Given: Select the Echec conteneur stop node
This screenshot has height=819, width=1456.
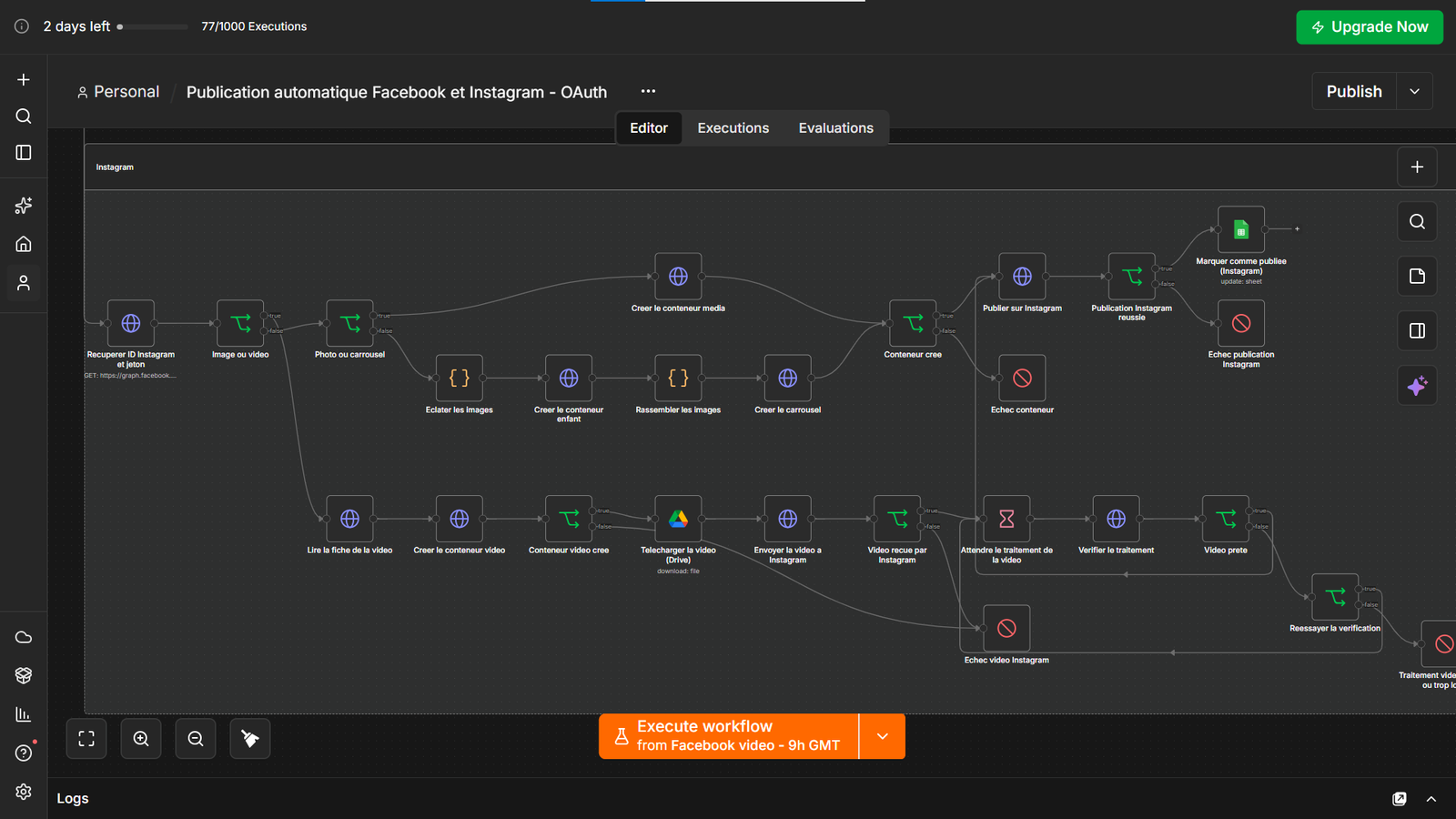Looking at the screenshot, I should pyautogui.click(x=1022, y=378).
